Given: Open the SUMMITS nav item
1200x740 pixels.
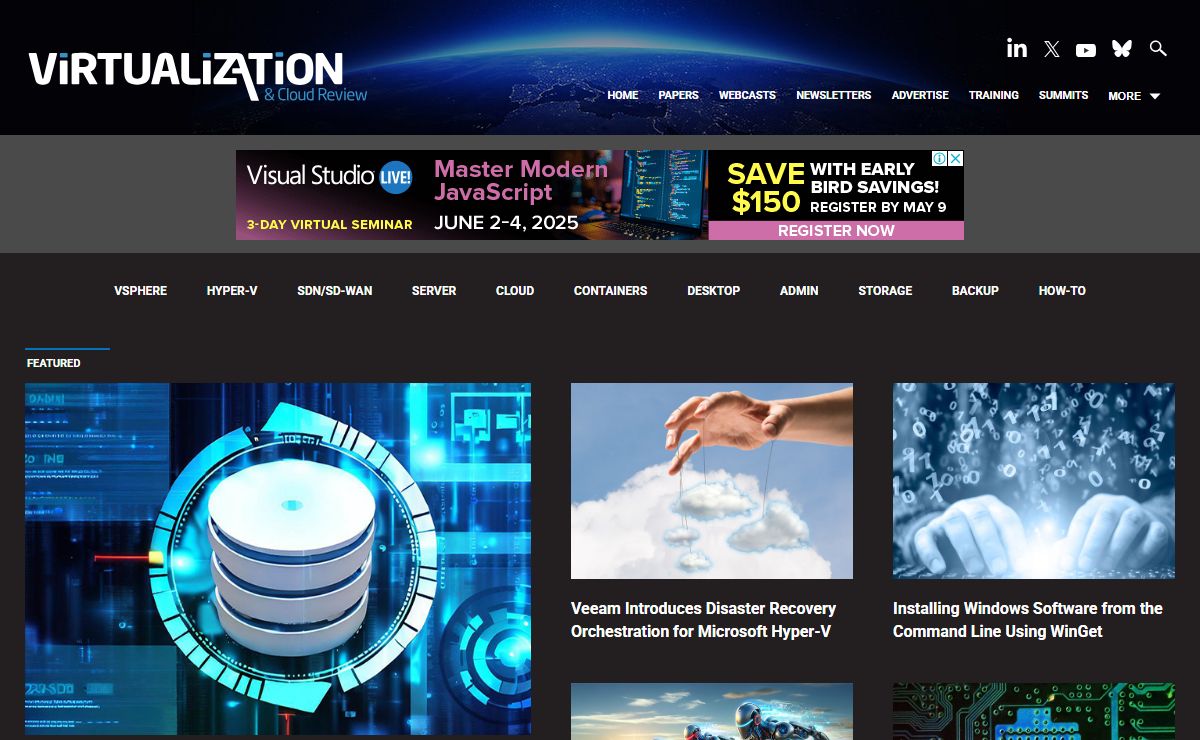Looking at the screenshot, I should (1063, 95).
